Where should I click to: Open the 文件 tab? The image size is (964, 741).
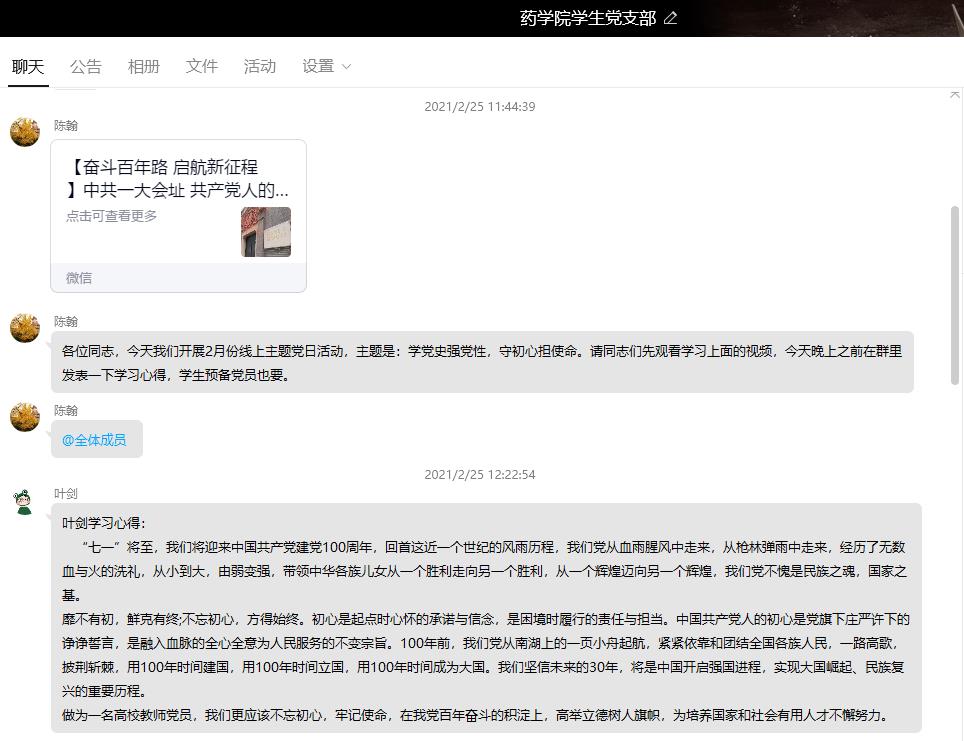click(201, 66)
